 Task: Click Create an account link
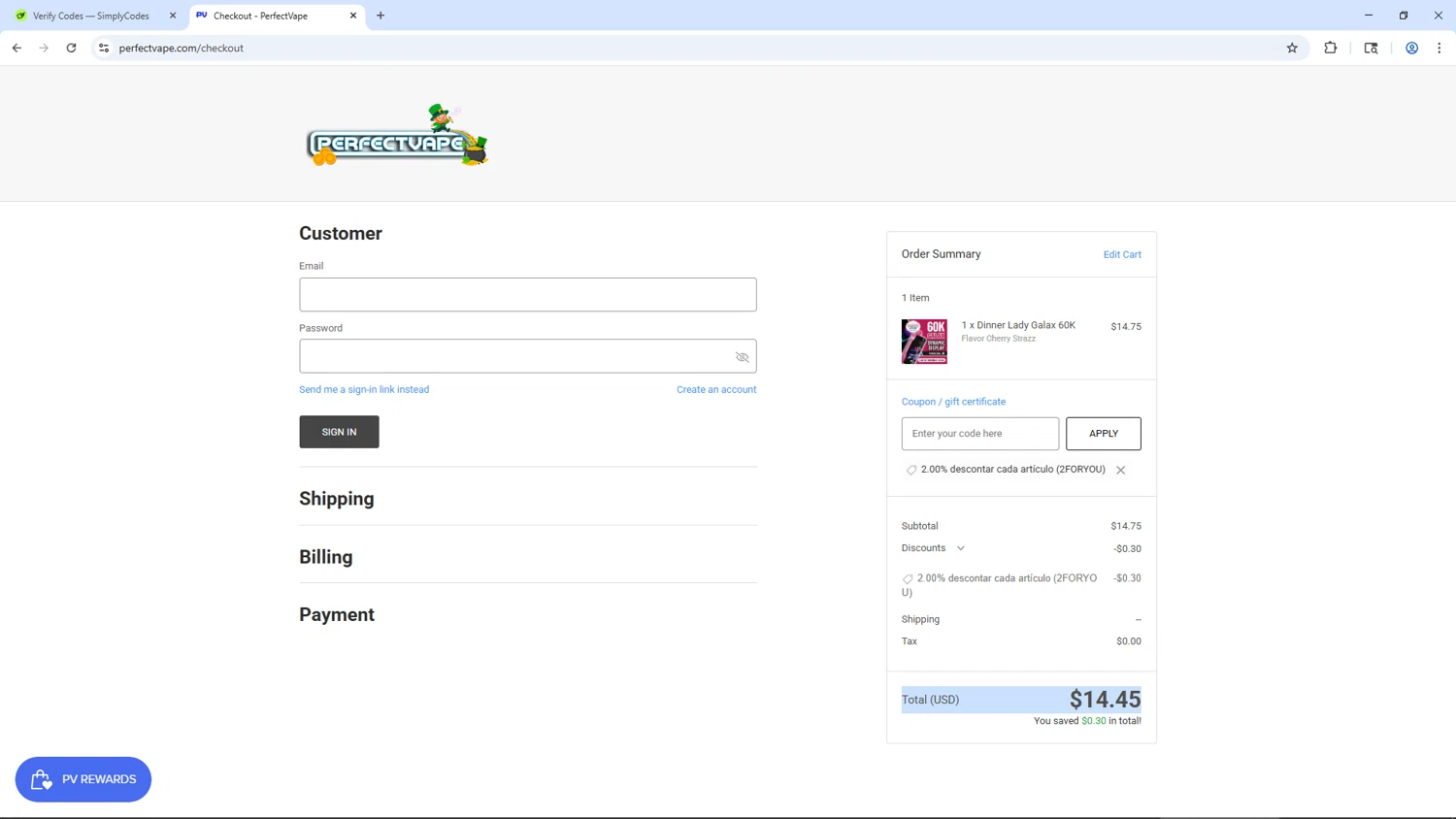(716, 389)
